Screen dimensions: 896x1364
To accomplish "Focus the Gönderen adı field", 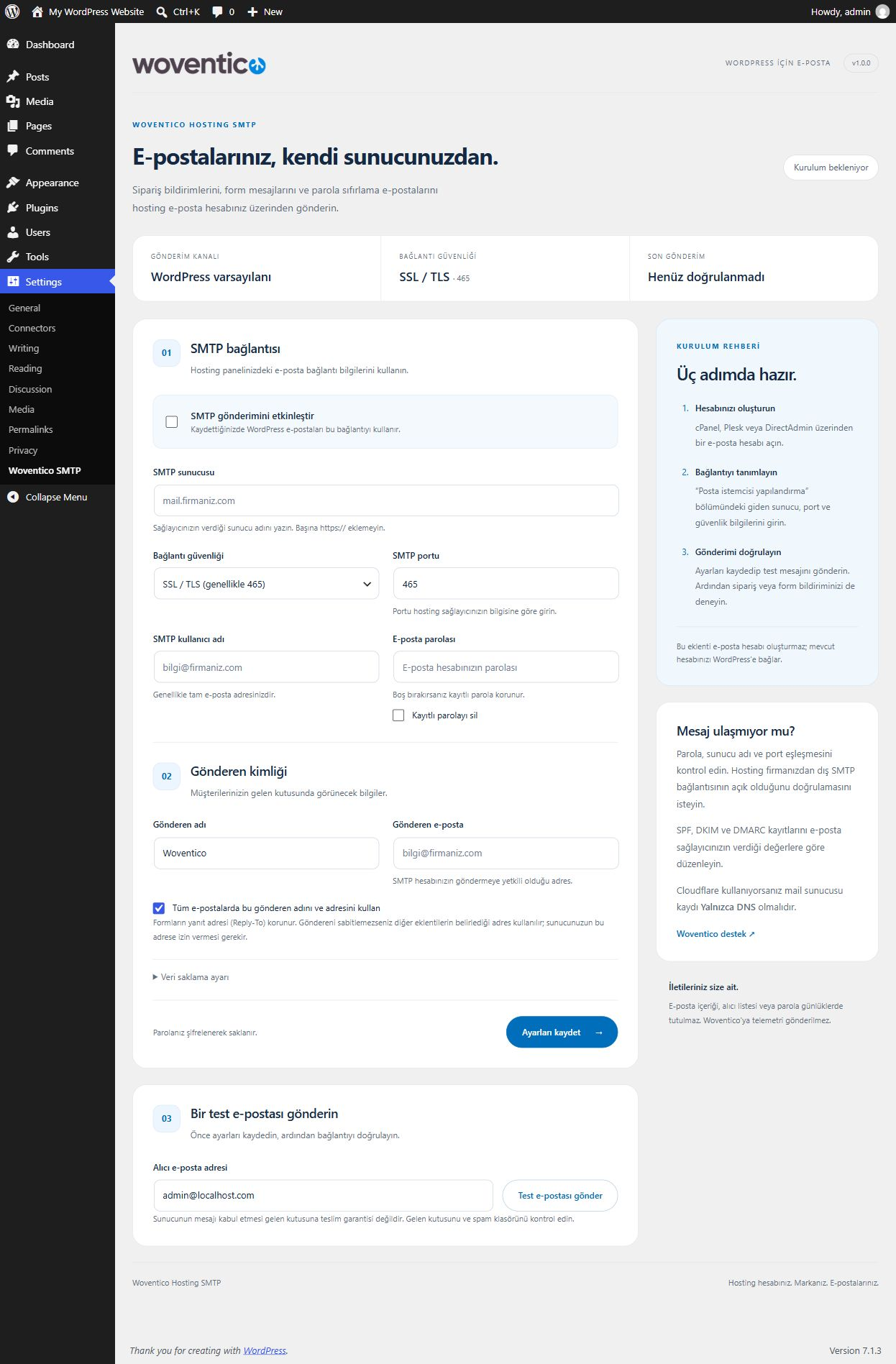I will (x=266, y=853).
